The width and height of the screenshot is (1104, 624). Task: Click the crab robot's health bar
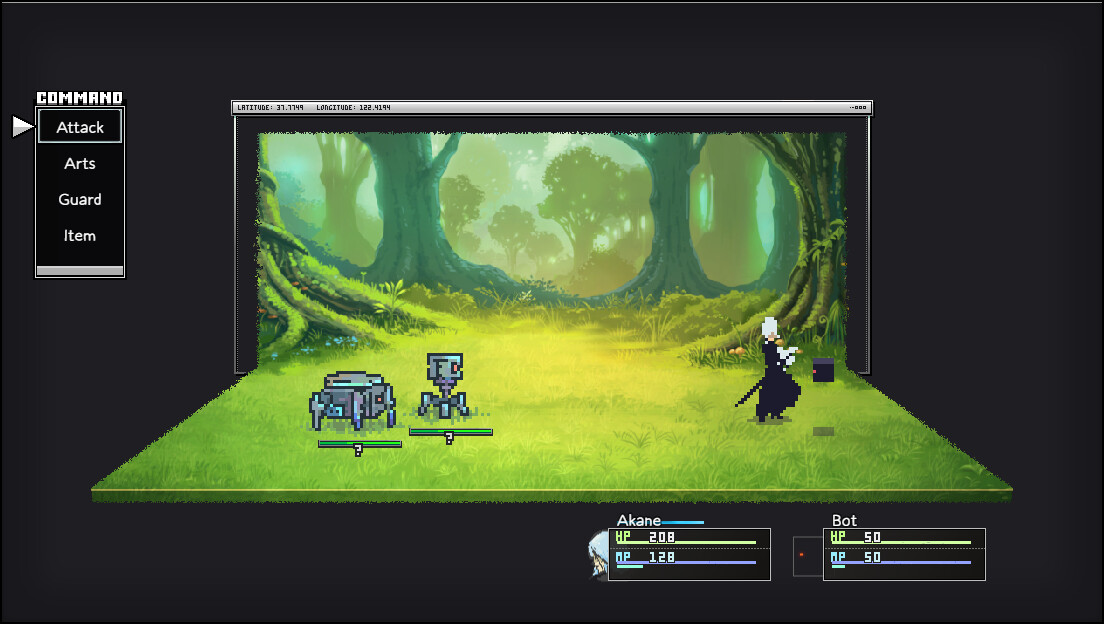(x=360, y=444)
